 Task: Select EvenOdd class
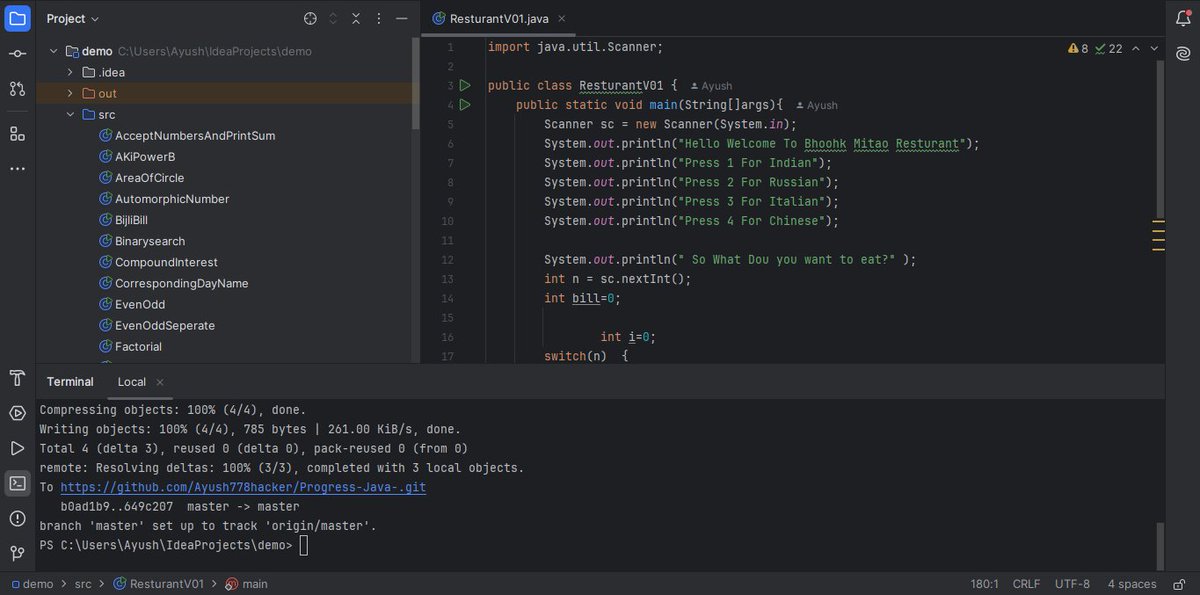tap(131, 304)
